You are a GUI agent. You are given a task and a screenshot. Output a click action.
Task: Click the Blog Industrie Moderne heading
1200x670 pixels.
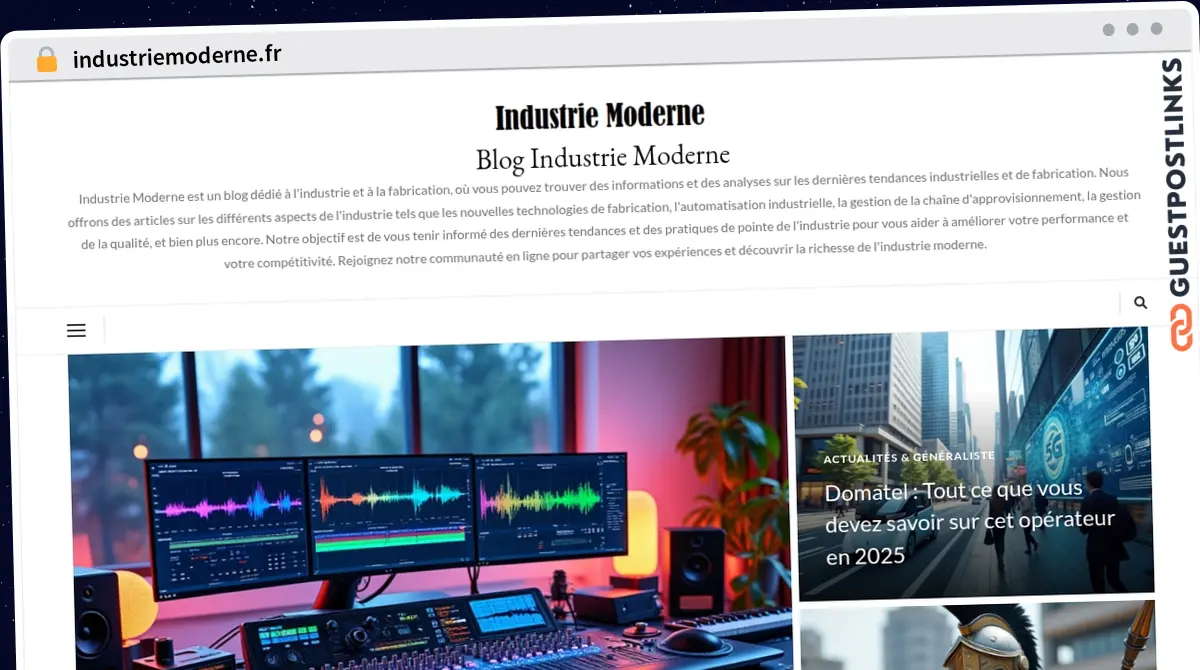click(603, 157)
